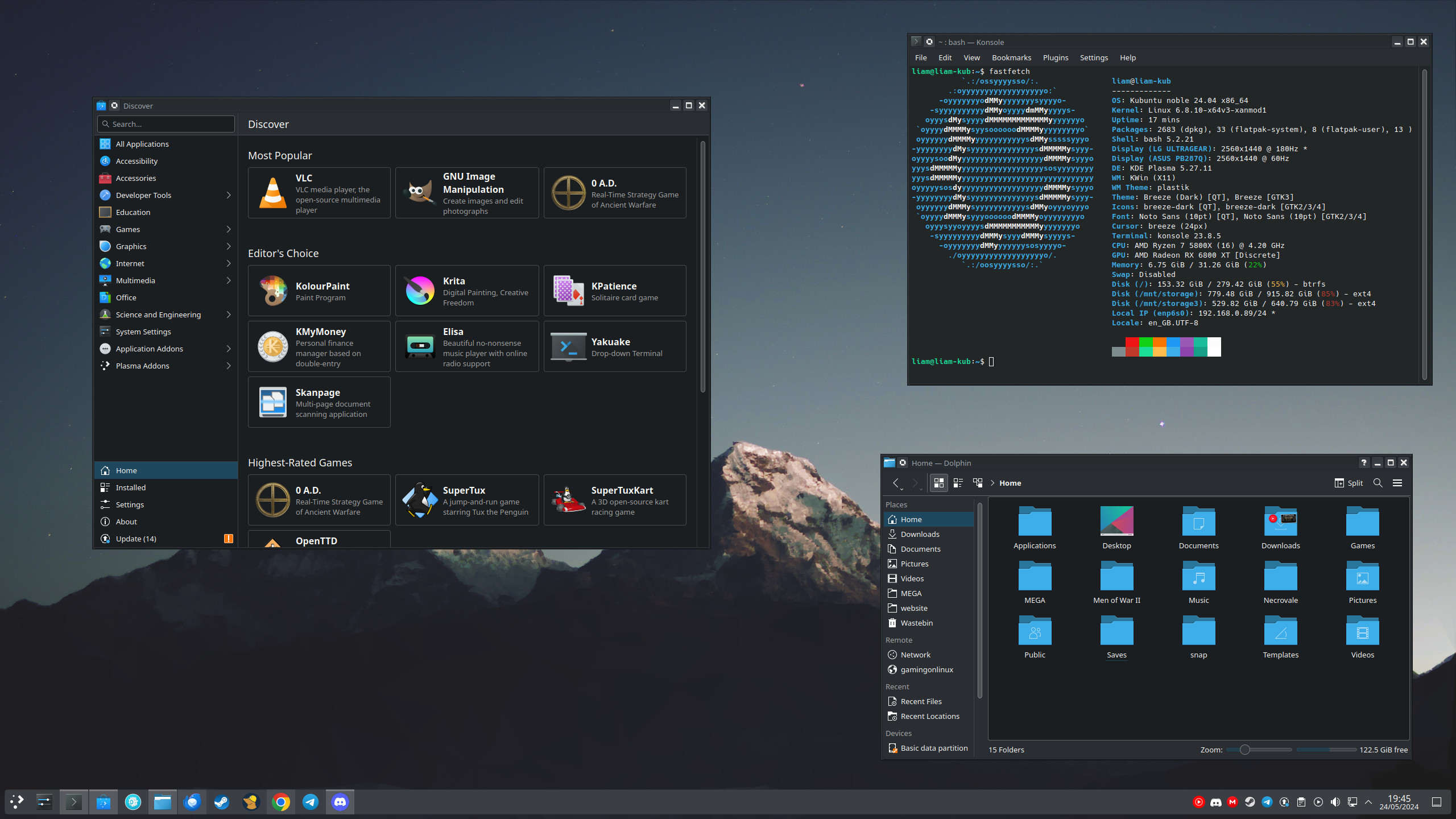The image size is (1456, 819).
Task: Switch Dolphin to Icons view mode
Action: (939, 483)
